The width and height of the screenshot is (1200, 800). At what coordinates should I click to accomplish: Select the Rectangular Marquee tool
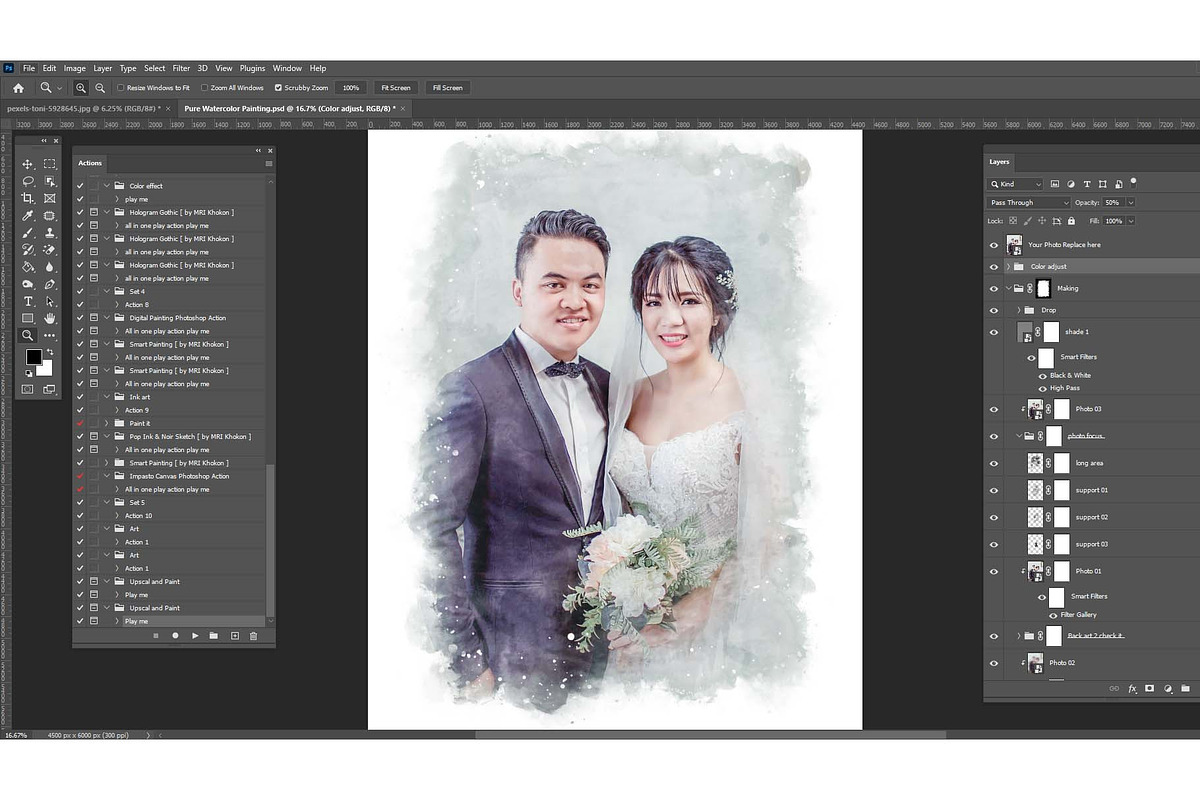[x=50, y=164]
